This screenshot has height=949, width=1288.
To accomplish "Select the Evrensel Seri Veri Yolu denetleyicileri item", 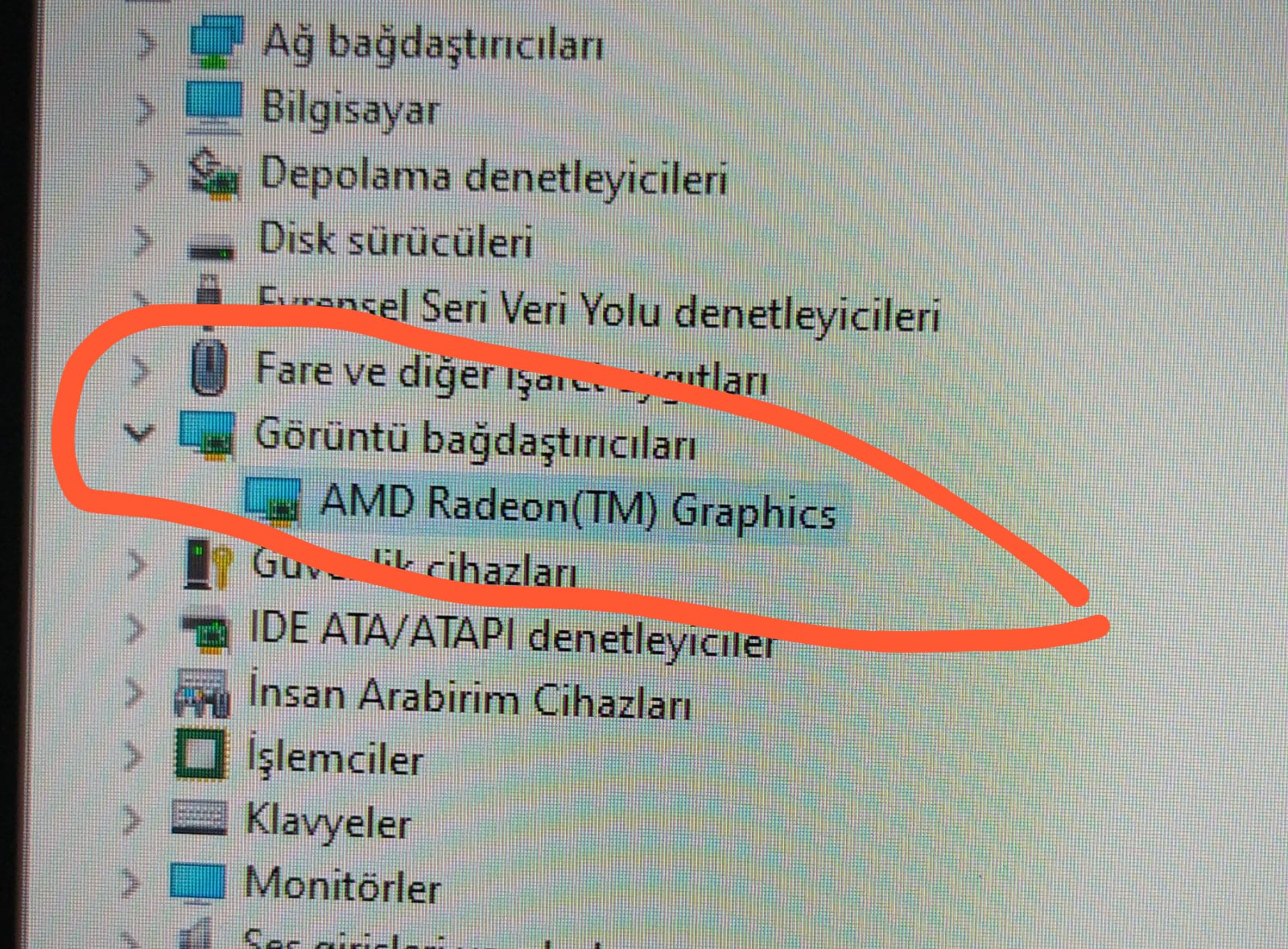I will (x=598, y=309).
